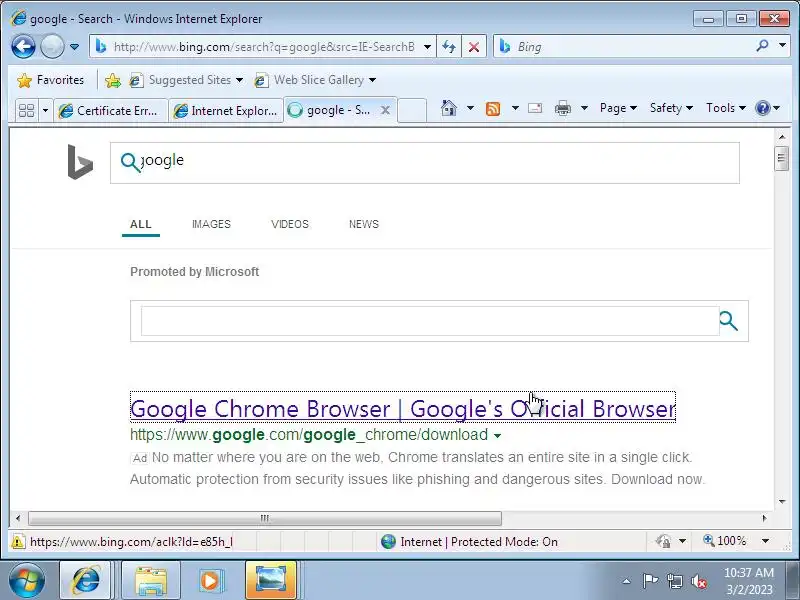Screen dimensions: 800x600
Task: Click the Refresh page icon
Action: (x=449, y=47)
